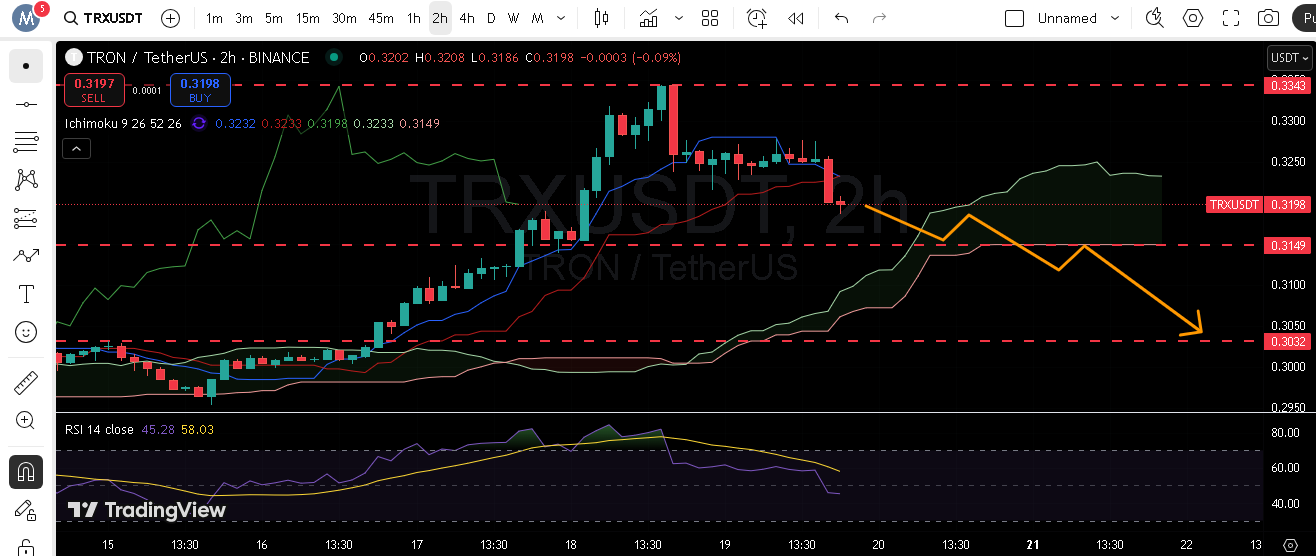The width and height of the screenshot is (1316, 556).
Task: Toggle lock all drawings icon
Action: [x=26, y=546]
